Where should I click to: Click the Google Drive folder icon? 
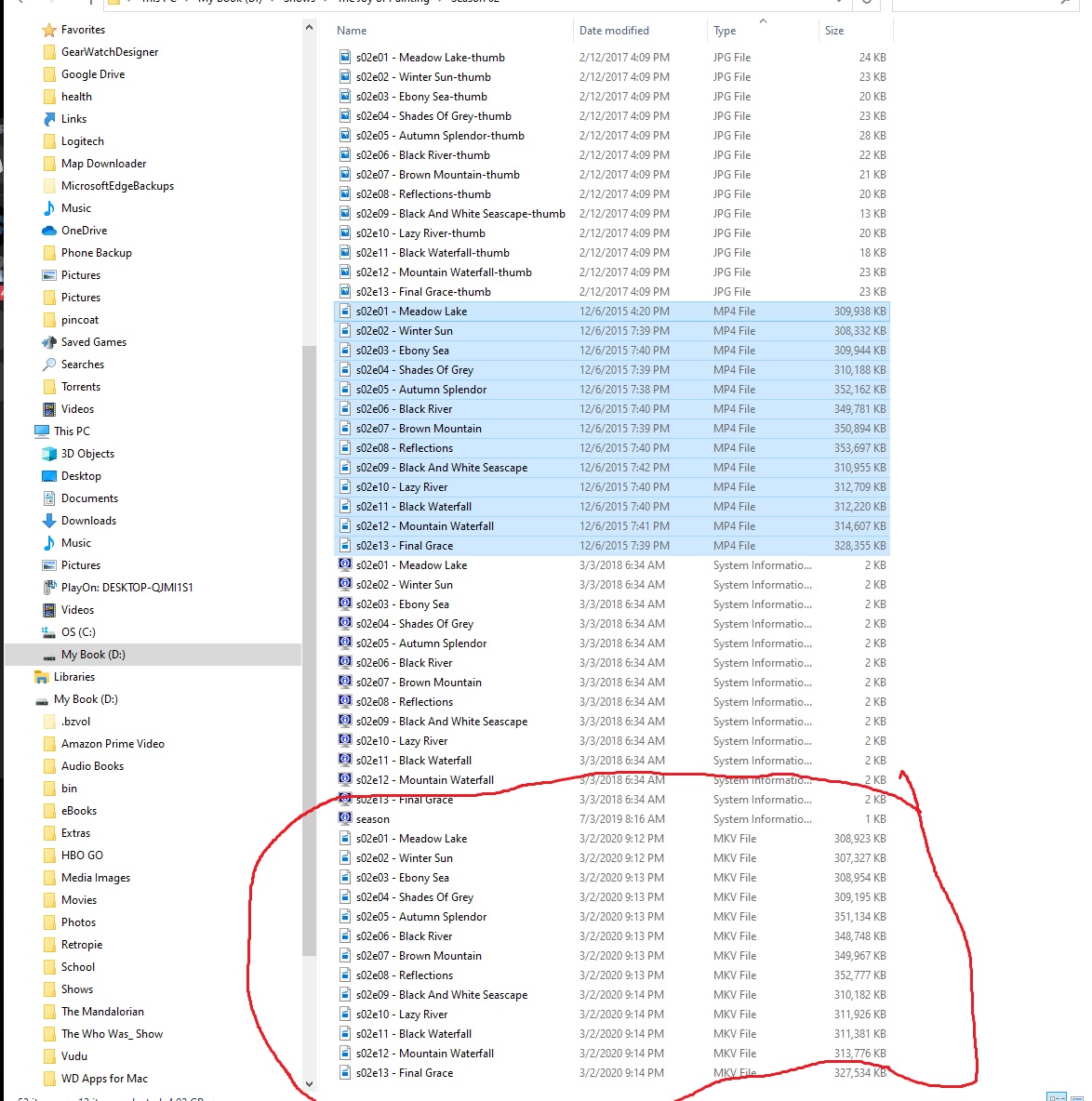(x=48, y=74)
